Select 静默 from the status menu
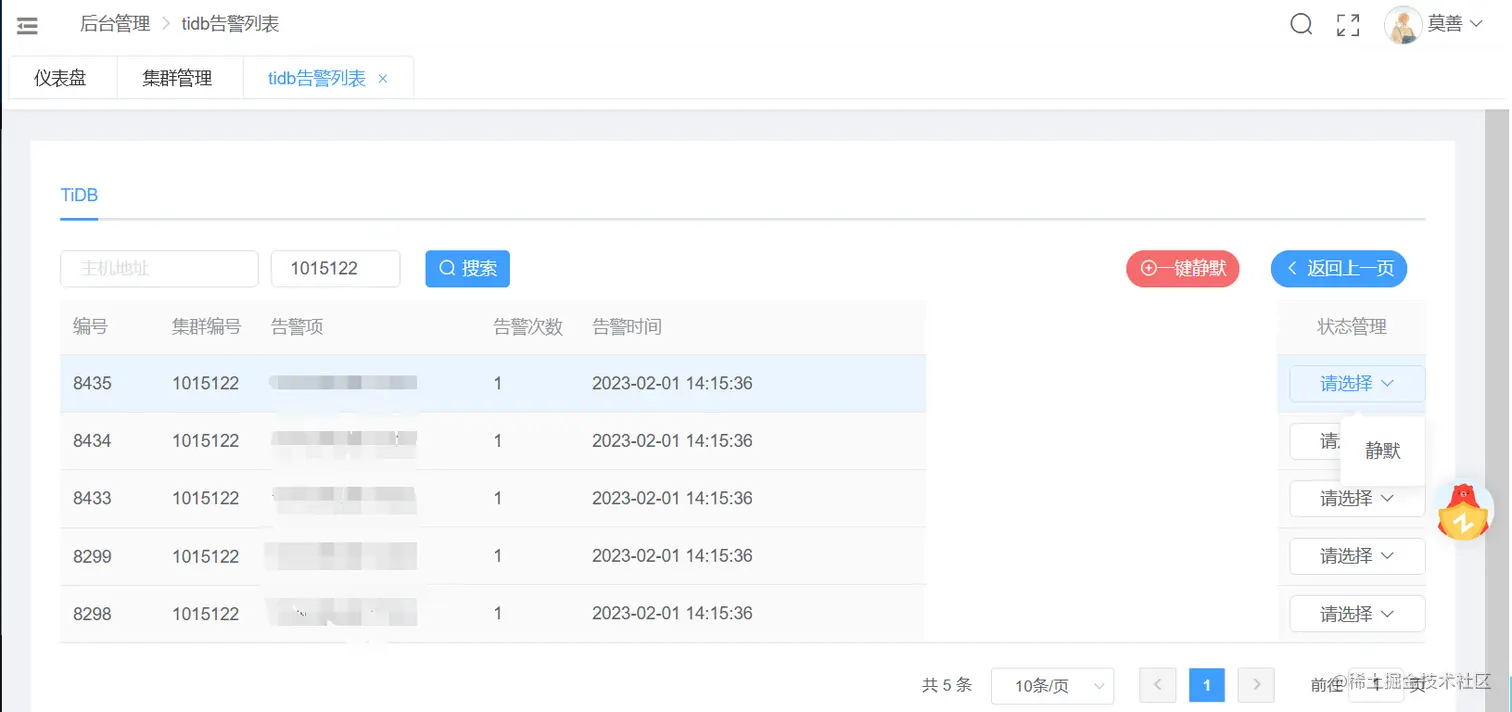Screen dimensions: 1512x712 [1383, 450]
